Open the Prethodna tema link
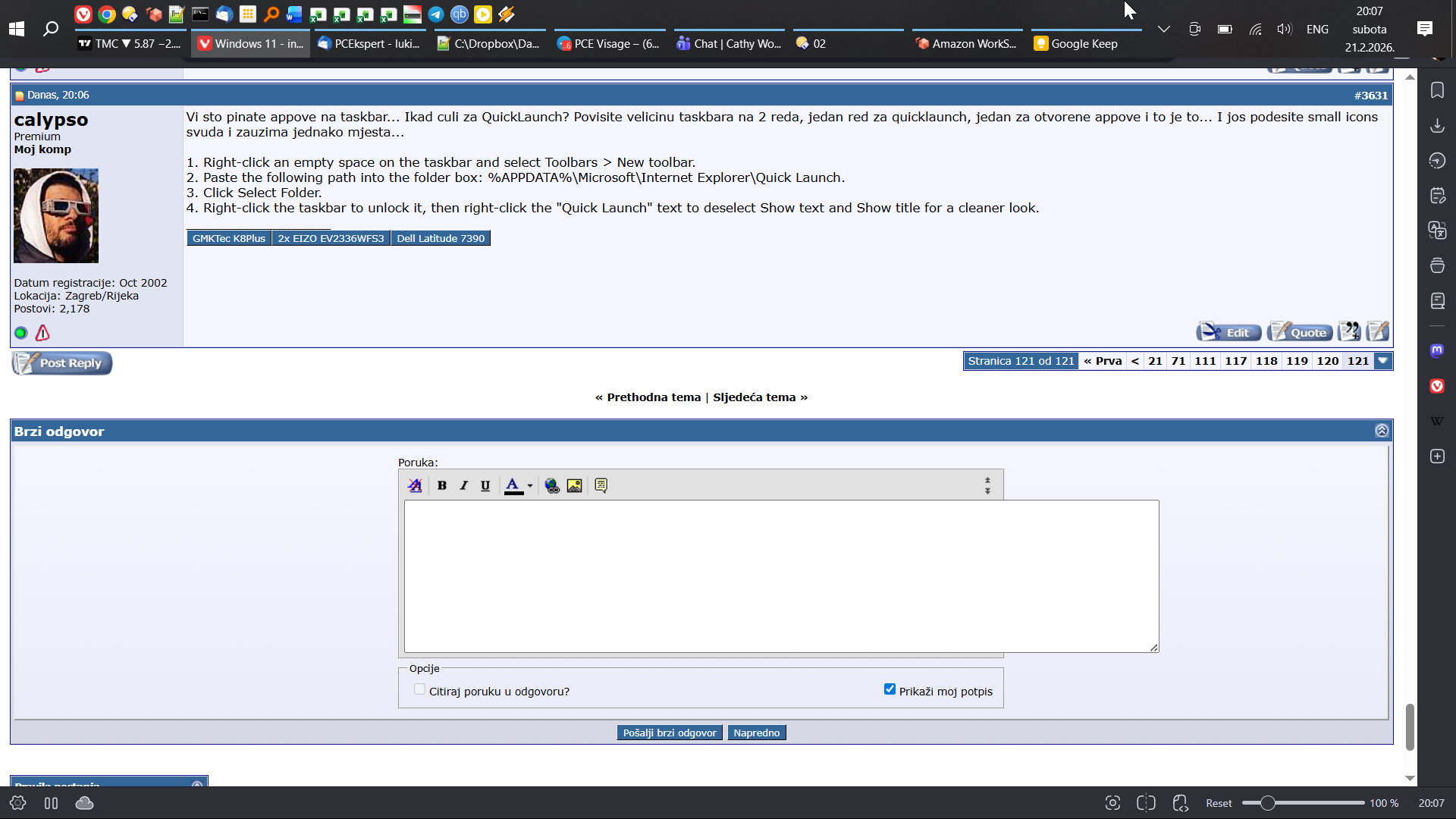The height and width of the screenshot is (819, 1456). pos(653,397)
